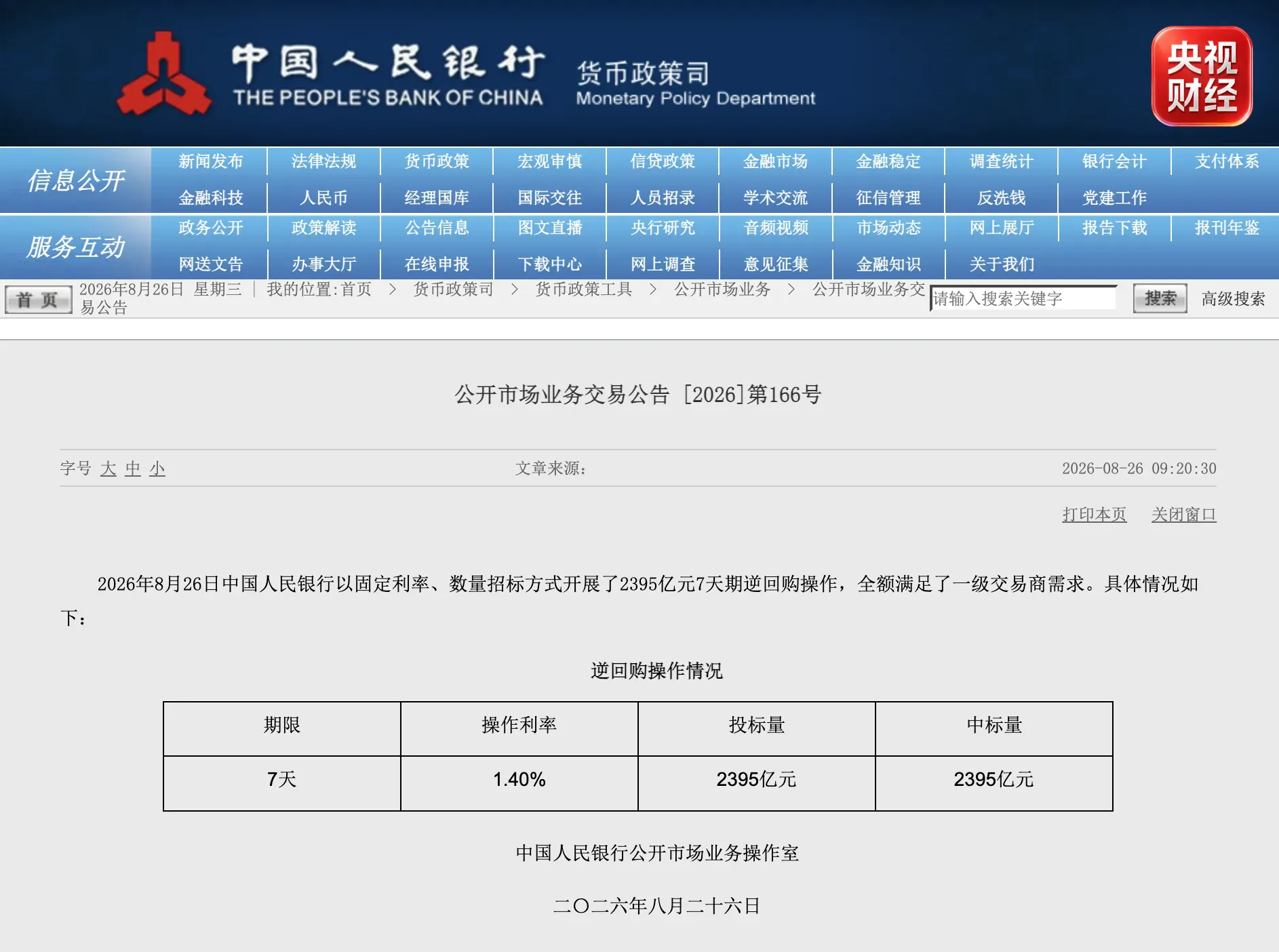This screenshot has width=1279, height=952.
Task: Open 调查统计 section
Action: coord(1001,161)
